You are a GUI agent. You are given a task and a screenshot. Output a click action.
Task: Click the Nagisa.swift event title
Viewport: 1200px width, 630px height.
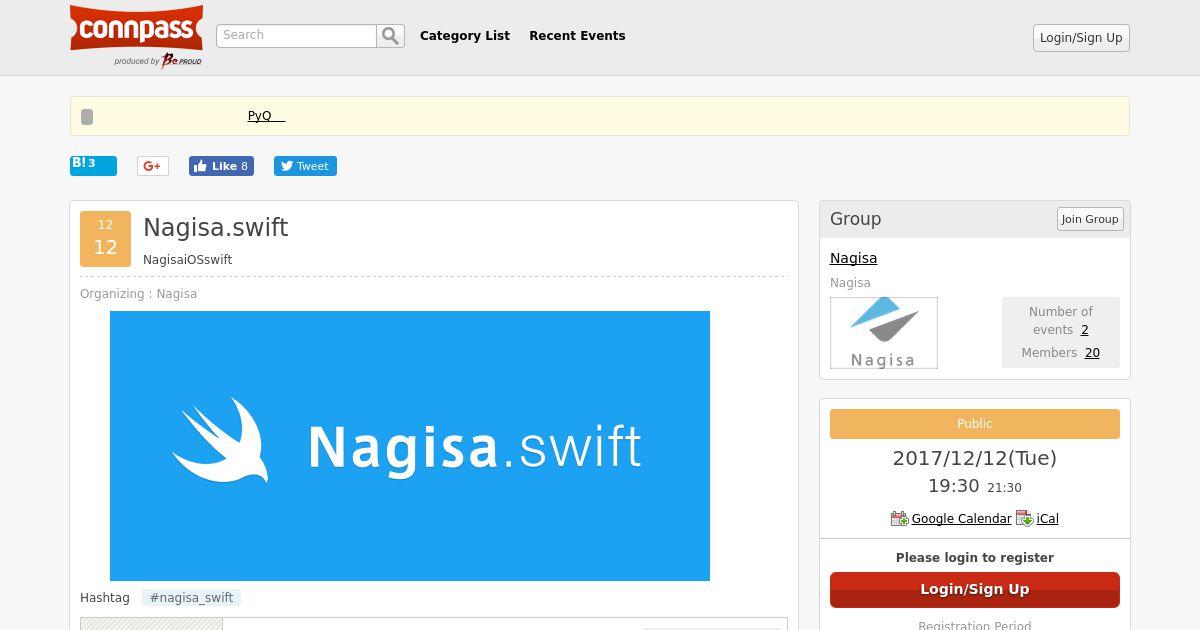(216, 228)
